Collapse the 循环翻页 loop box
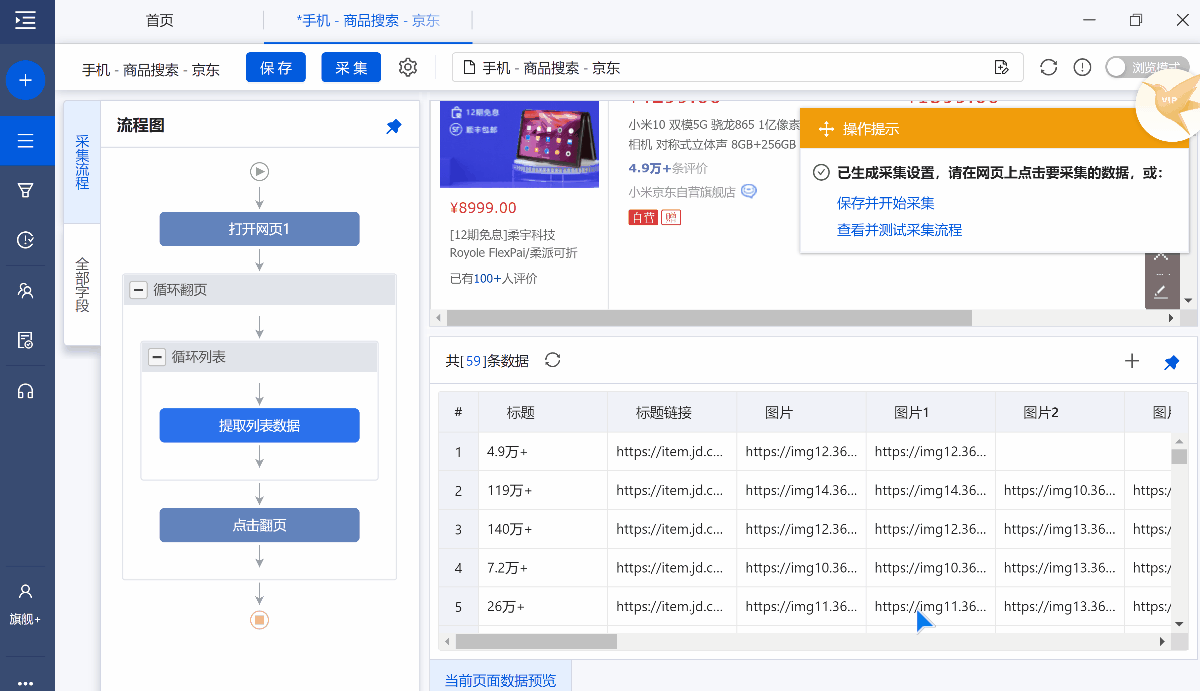 139,290
